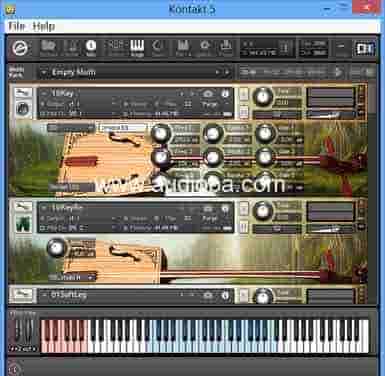Viewport: 385px width, 376px height.
Task: Click the snapshot camera icon of first instrument
Action: [x=208, y=94]
